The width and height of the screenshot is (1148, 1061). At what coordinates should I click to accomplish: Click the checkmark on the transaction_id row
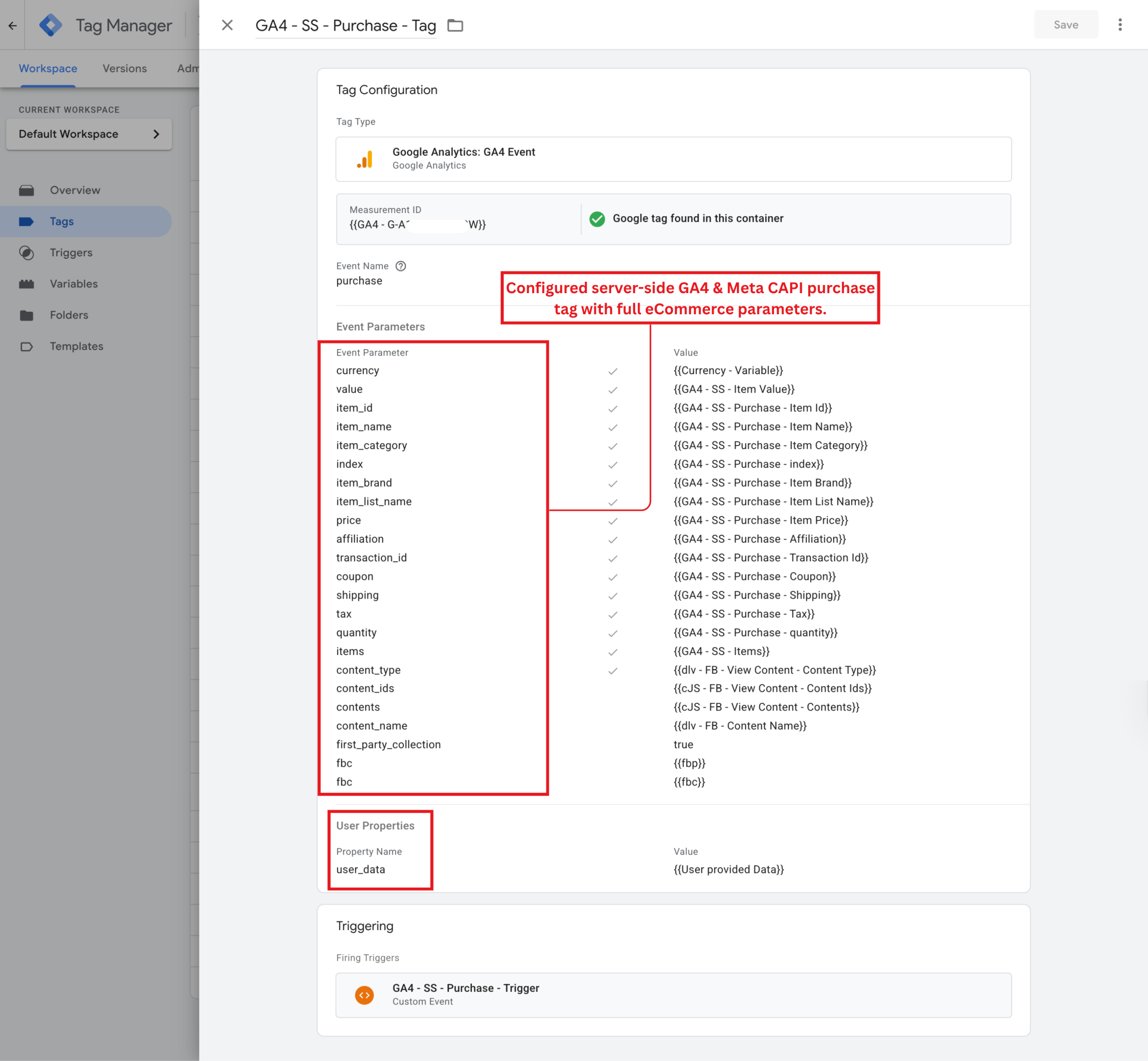click(x=613, y=559)
